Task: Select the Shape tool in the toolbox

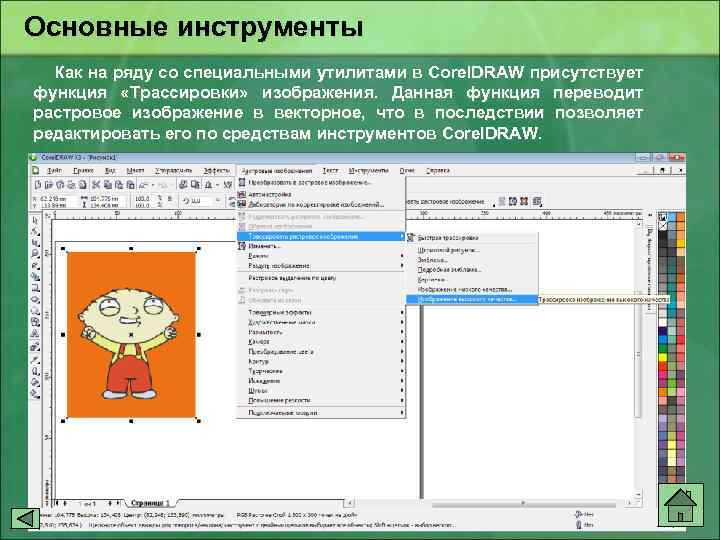Action: coord(35,232)
